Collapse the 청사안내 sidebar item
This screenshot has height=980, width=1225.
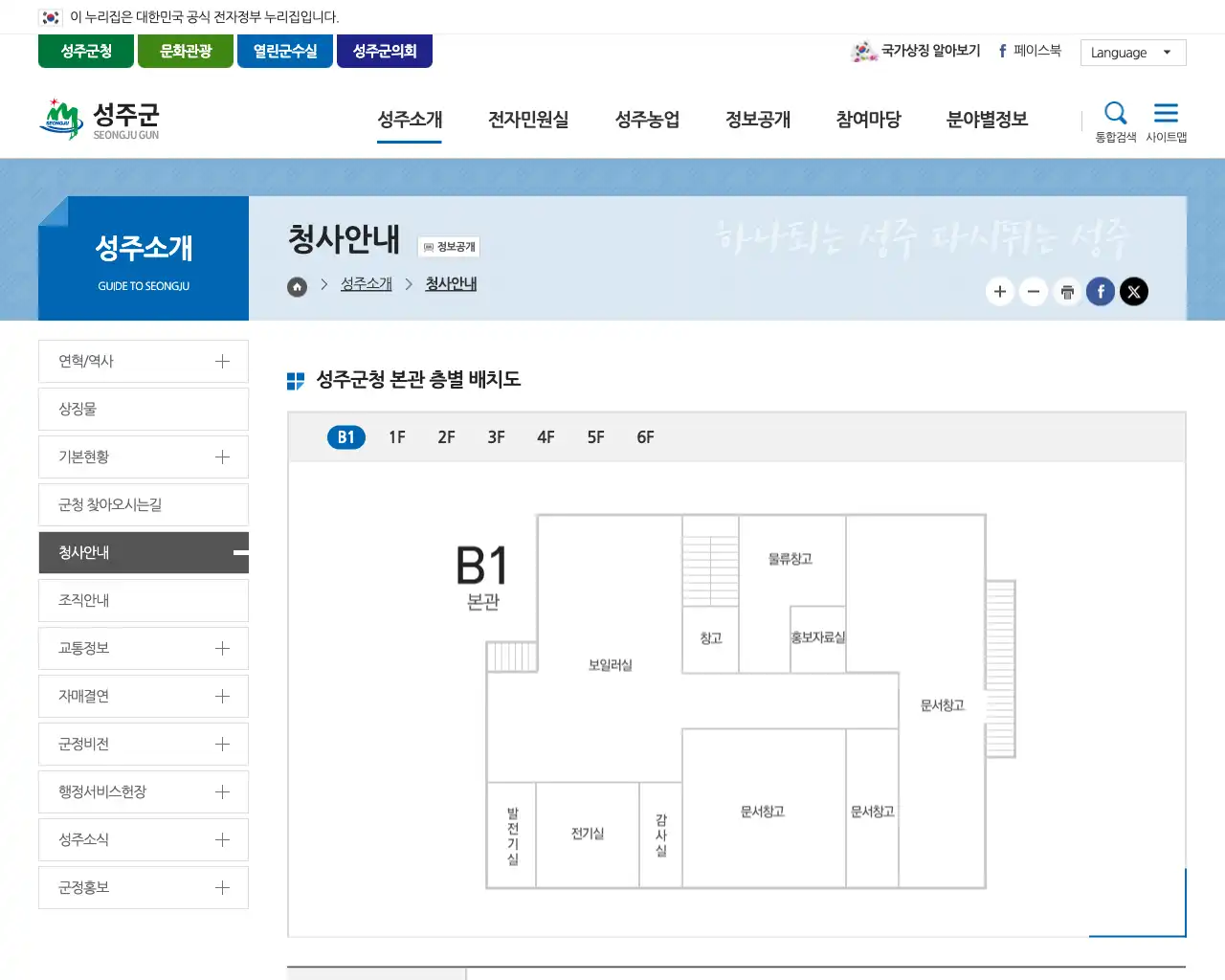tap(239, 552)
